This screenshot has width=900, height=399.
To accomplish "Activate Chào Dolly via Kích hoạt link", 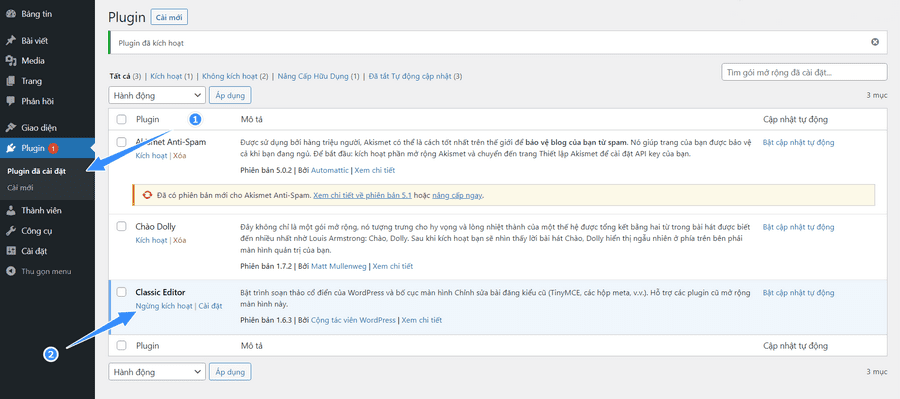I will click(x=152, y=240).
